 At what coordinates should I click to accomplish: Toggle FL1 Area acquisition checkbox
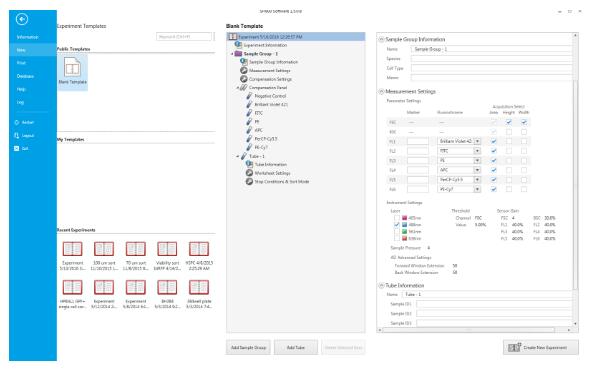pyautogui.click(x=494, y=141)
